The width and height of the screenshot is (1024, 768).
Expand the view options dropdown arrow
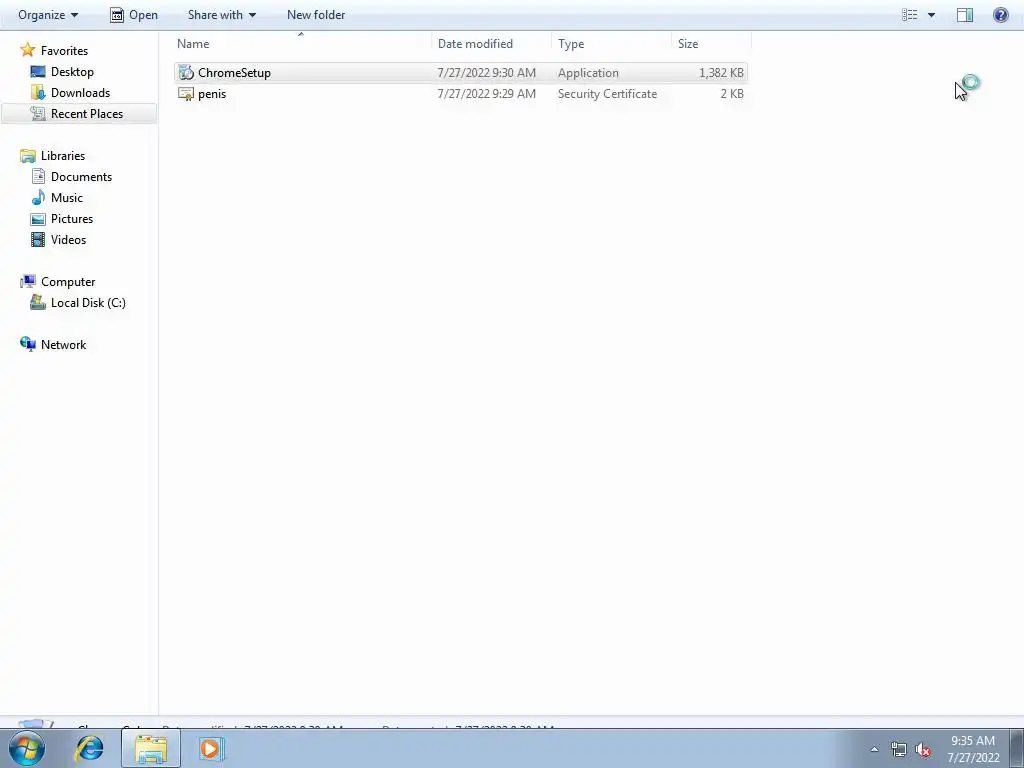931,14
